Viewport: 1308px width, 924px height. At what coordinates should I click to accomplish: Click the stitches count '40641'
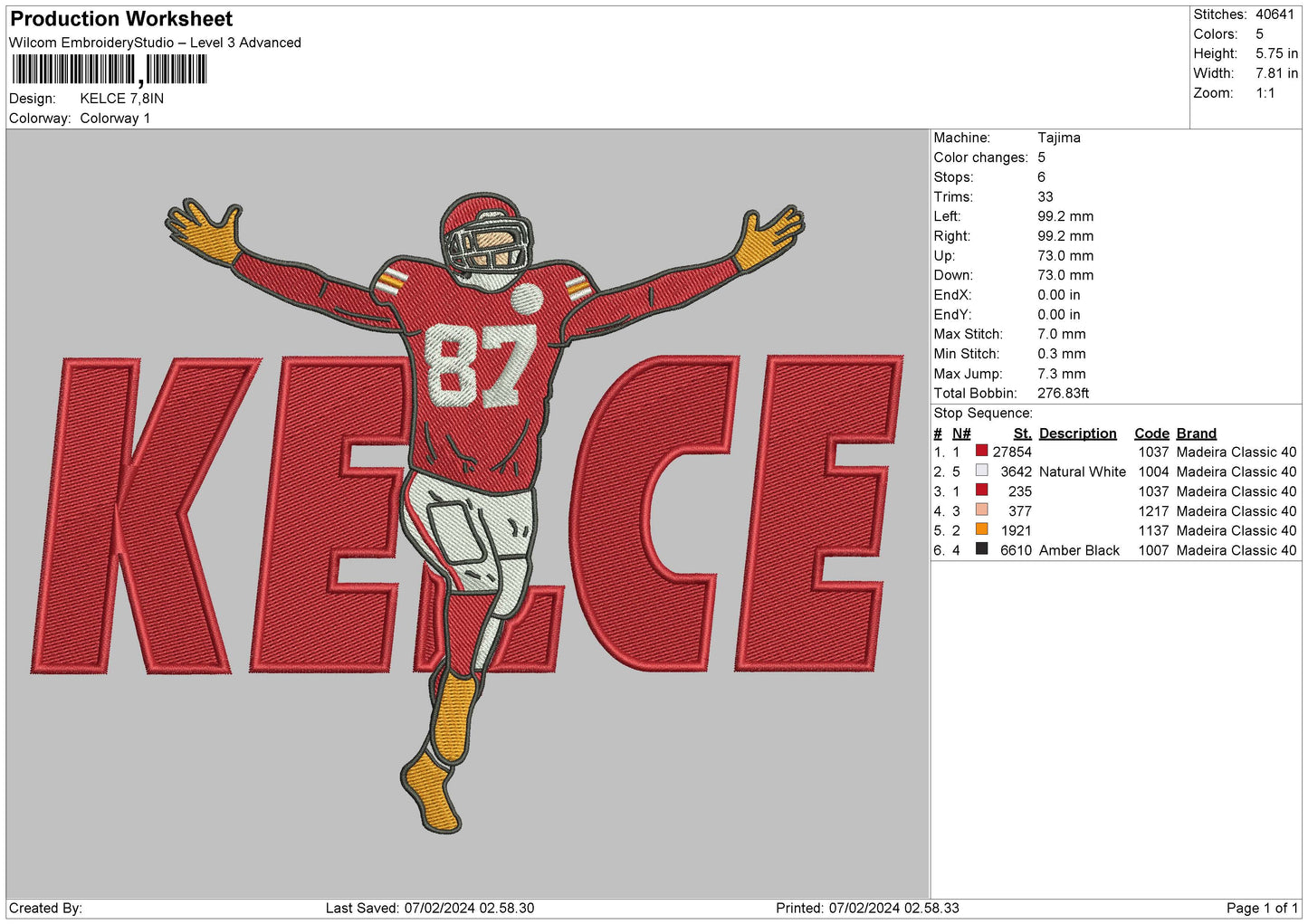click(1275, 14)
